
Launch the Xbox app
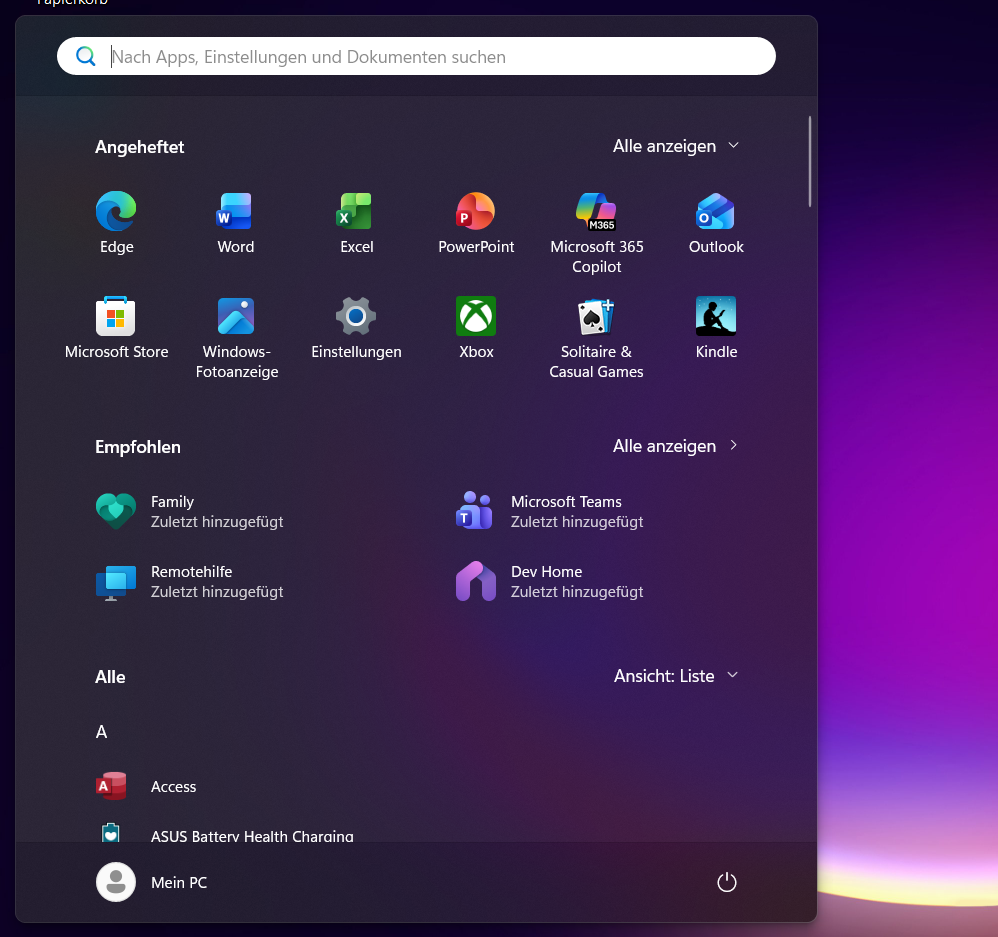point(476,328)
